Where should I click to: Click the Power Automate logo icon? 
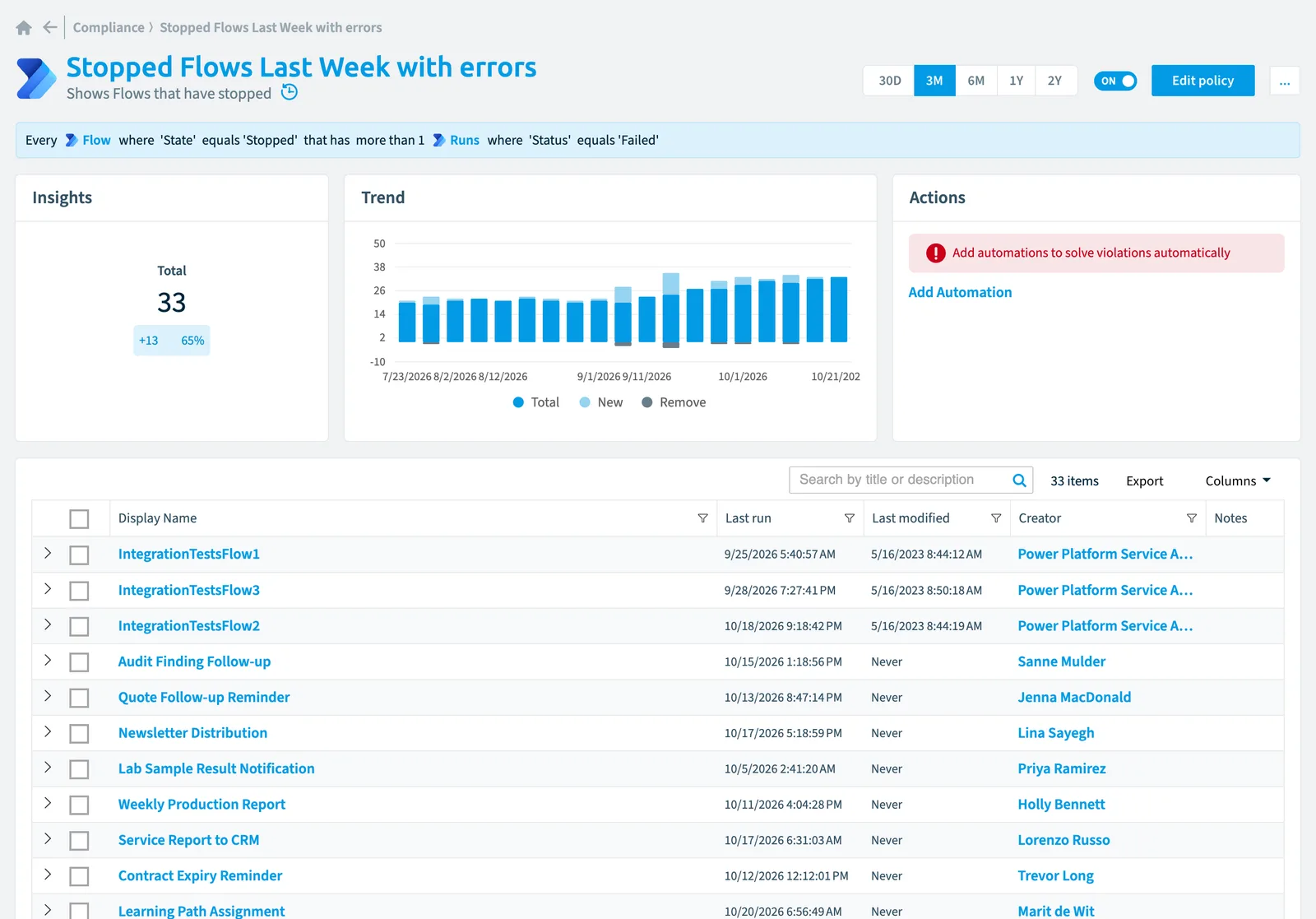tap(36, 79)
